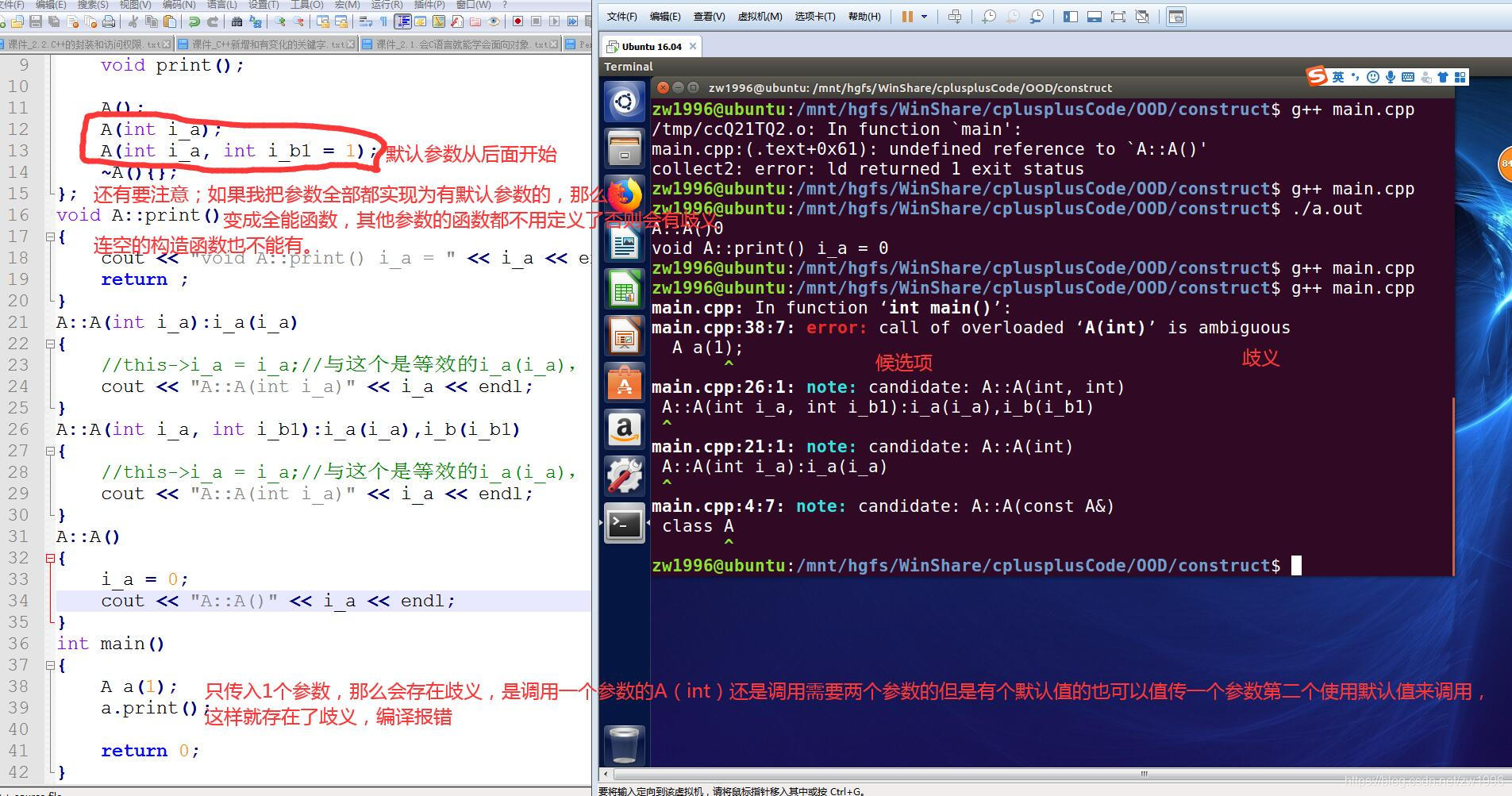Open the power options dropdown arrow in VMware
This screenshot has width=1512, height=796.
pyautogui.click(x=924, y=17)
